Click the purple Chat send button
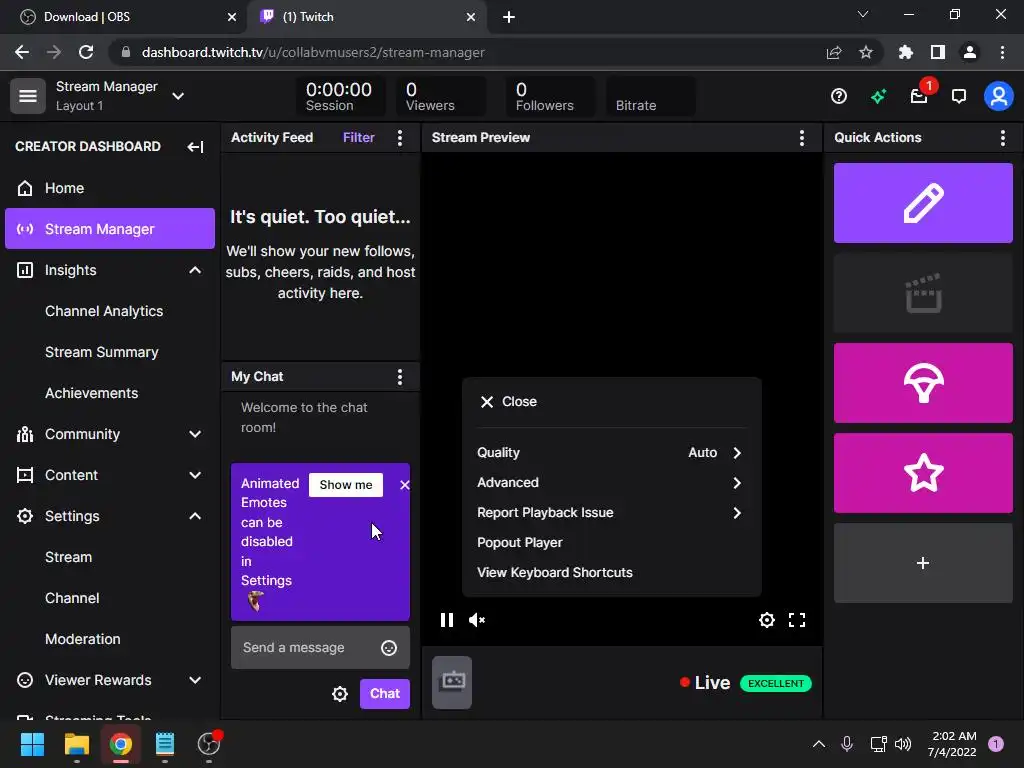Image resolution: width=1024 pixels, height=768 pixels. click(x=385, y=694)
